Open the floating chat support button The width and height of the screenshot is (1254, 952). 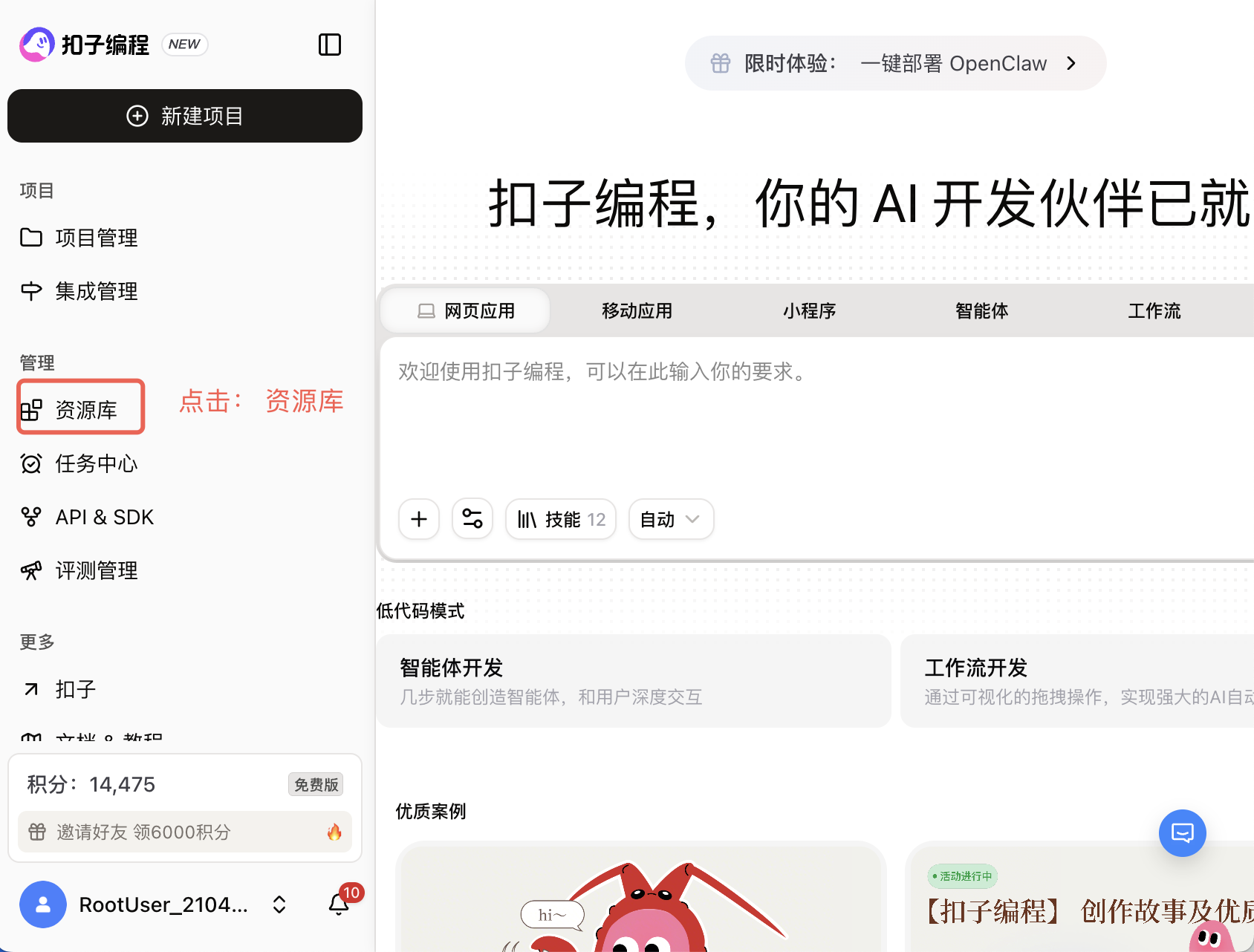tap(1182, 832)
